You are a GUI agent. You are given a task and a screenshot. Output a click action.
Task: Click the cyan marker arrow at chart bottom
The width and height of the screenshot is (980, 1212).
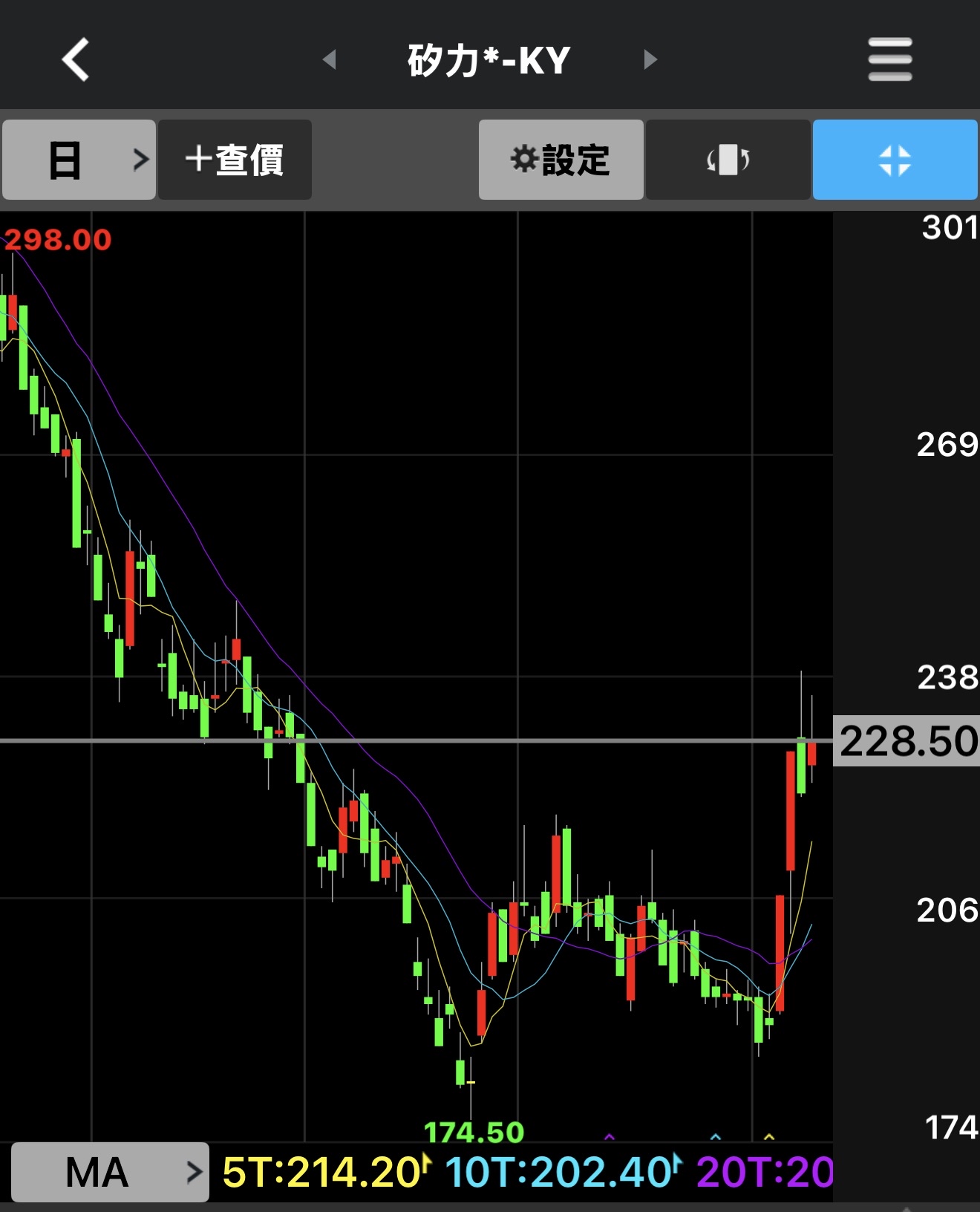[x=716, y=1136]
